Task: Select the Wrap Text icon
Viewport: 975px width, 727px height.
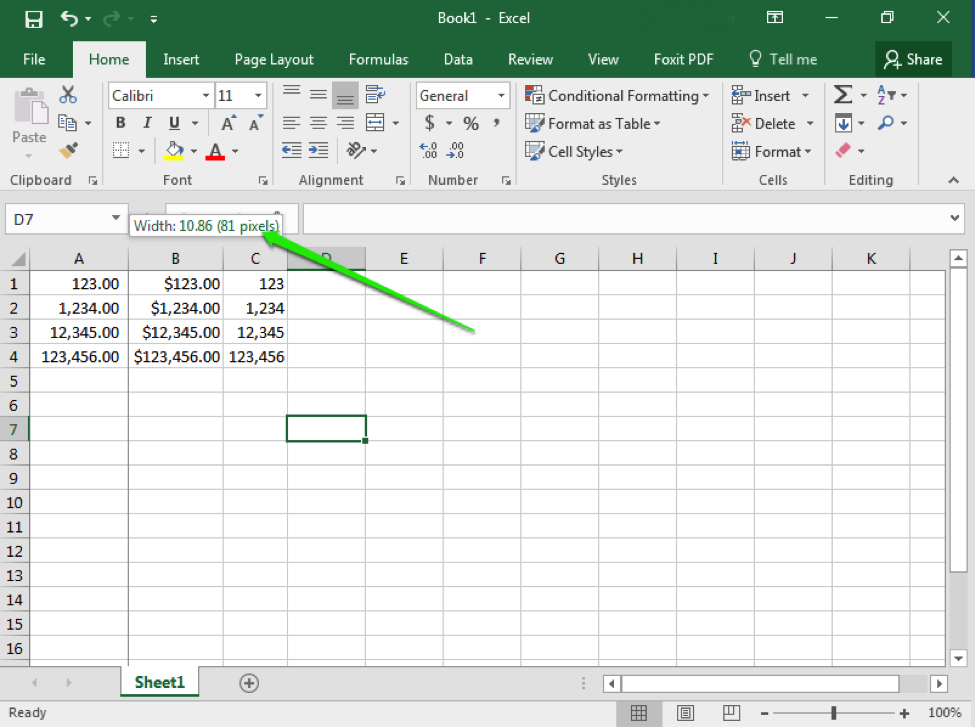Action: tap(375, 95)
